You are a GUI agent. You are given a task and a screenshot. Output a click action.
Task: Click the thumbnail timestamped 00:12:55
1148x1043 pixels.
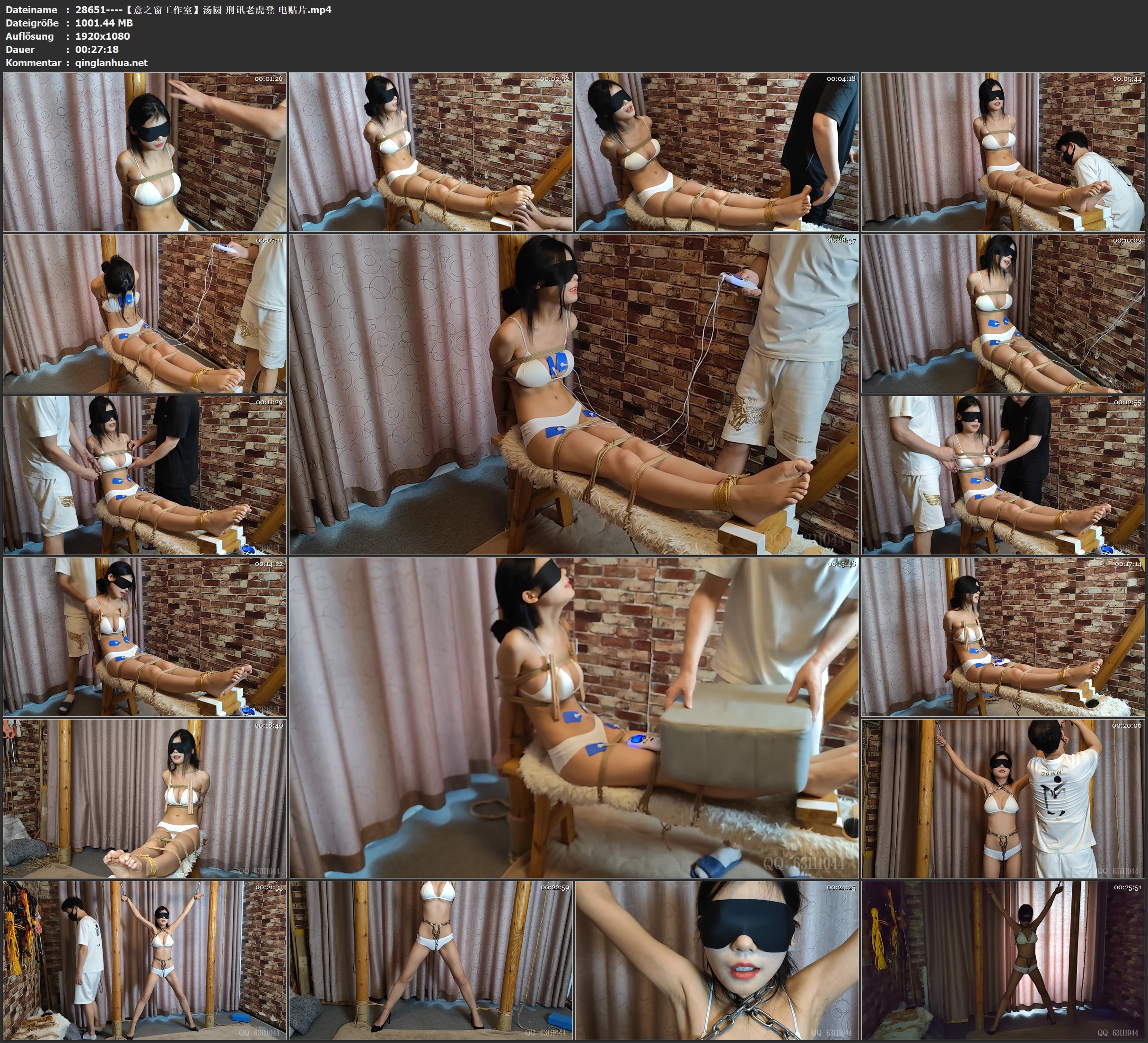(1003, 475)
